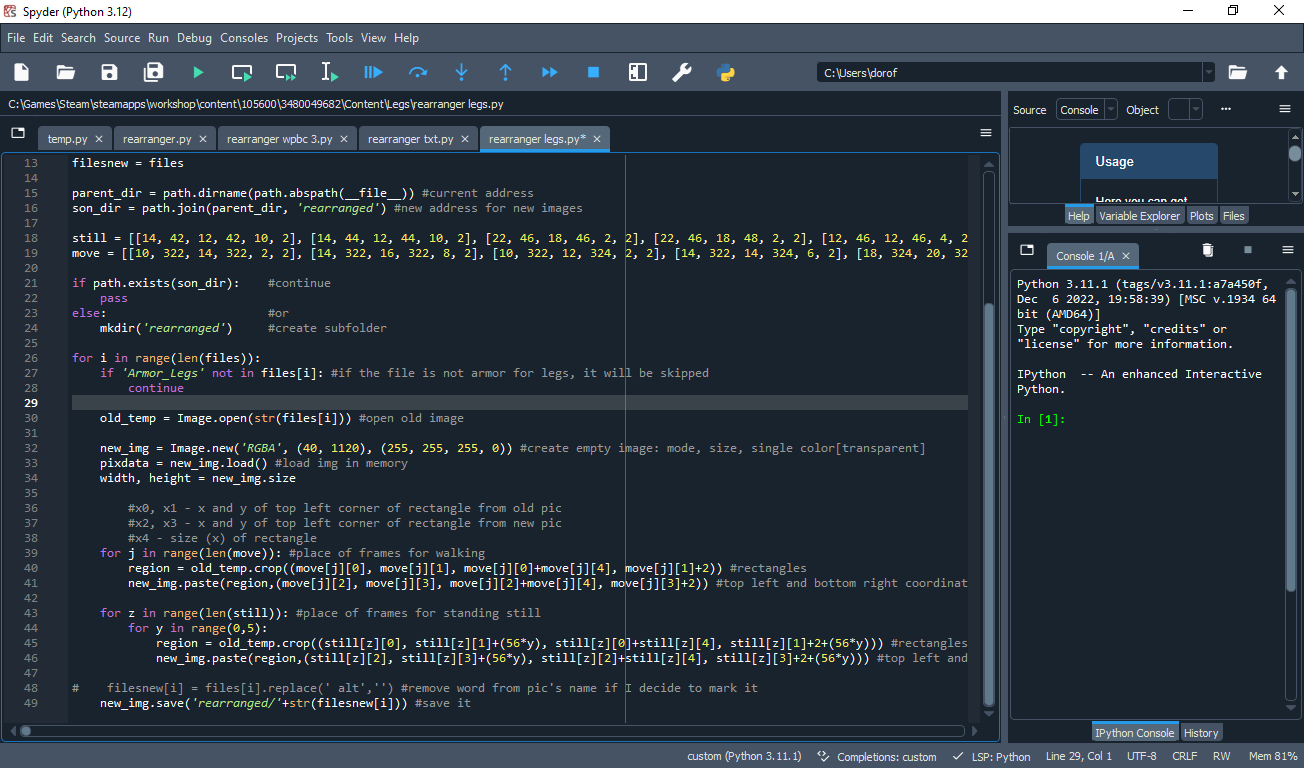The height and width of the screenshot is (768, 1304).
Task: Open editor pane options hamburger menu
Action: pos(986,133)
